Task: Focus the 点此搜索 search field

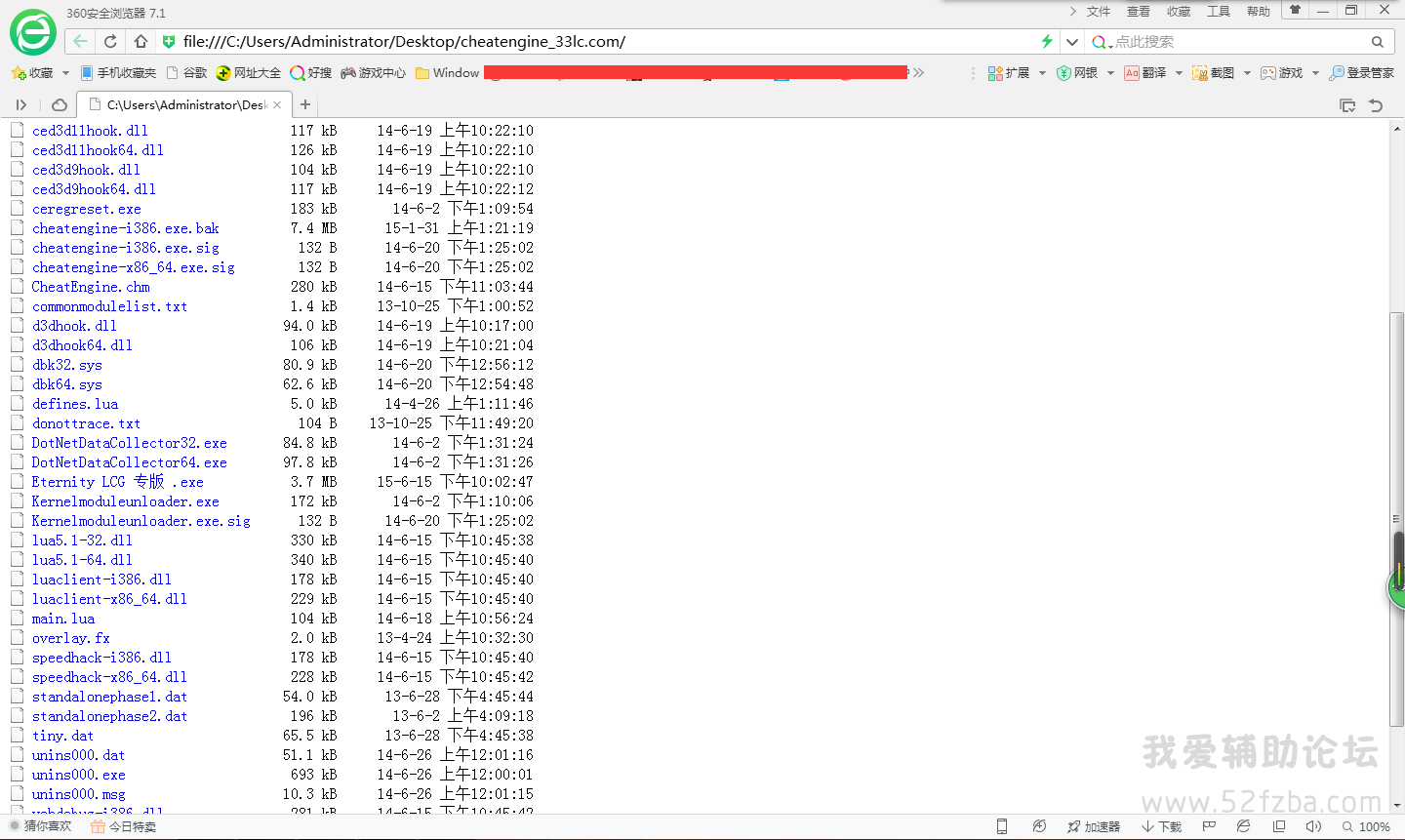Action: tap(1239, 42)
